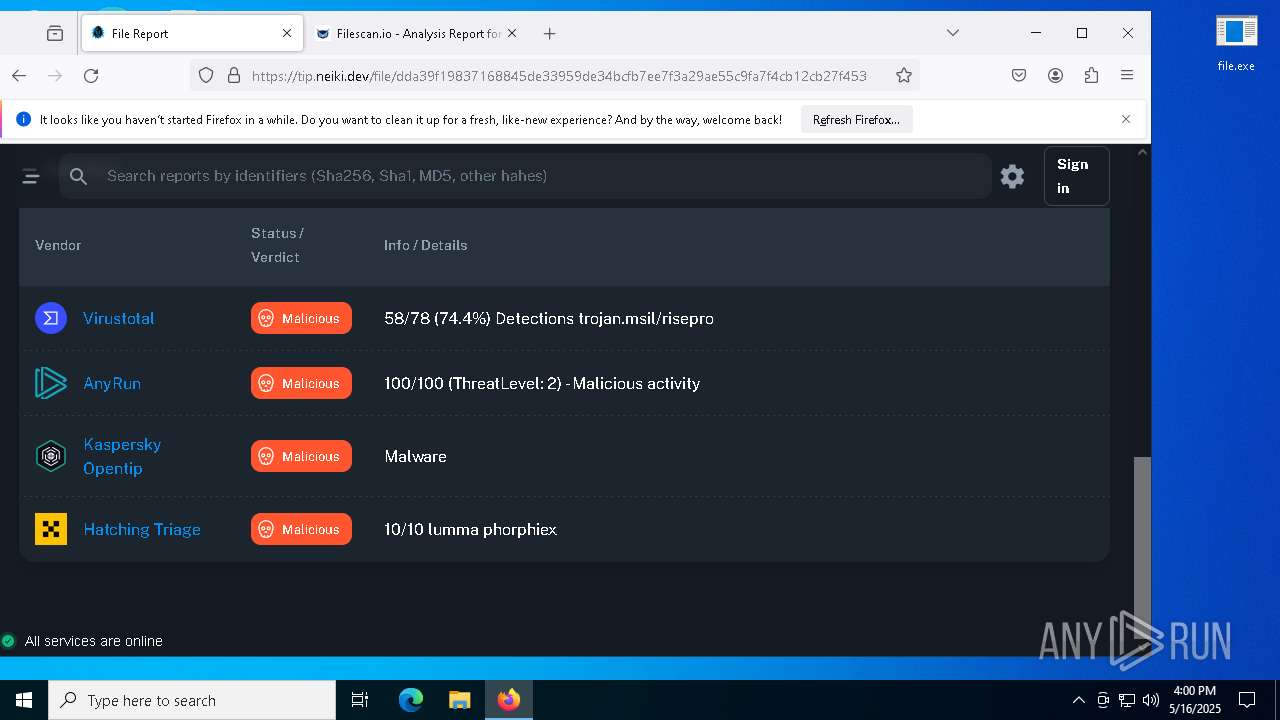1280x720 pixels.
Task: Click the search magnifier icon
Action: (x=79, y=176)
